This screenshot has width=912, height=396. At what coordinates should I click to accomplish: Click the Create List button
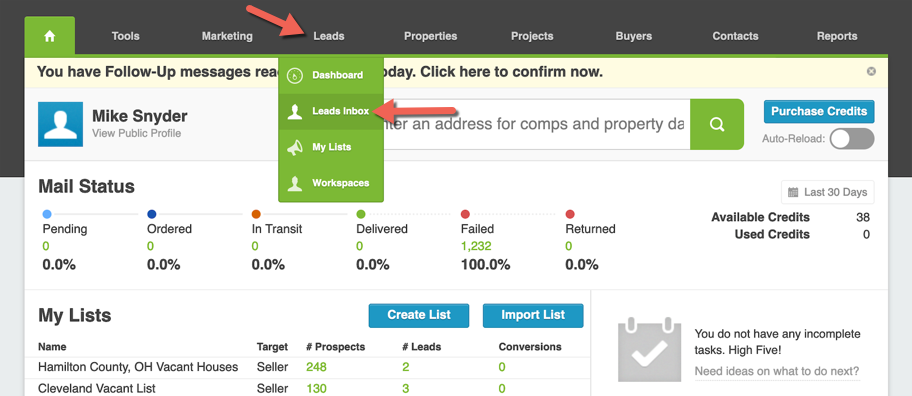419,315
